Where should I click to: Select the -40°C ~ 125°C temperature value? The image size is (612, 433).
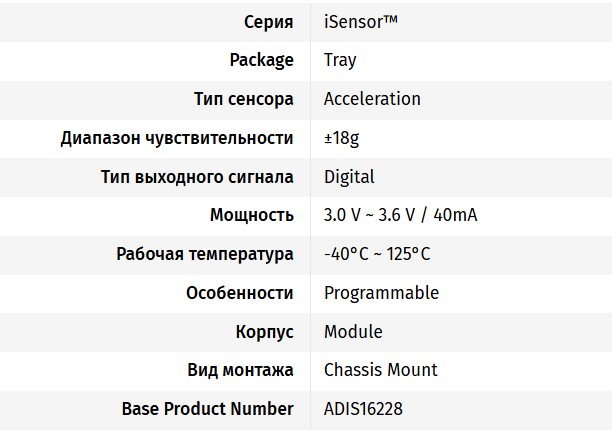pyautogui.click(x=377, y=254)
